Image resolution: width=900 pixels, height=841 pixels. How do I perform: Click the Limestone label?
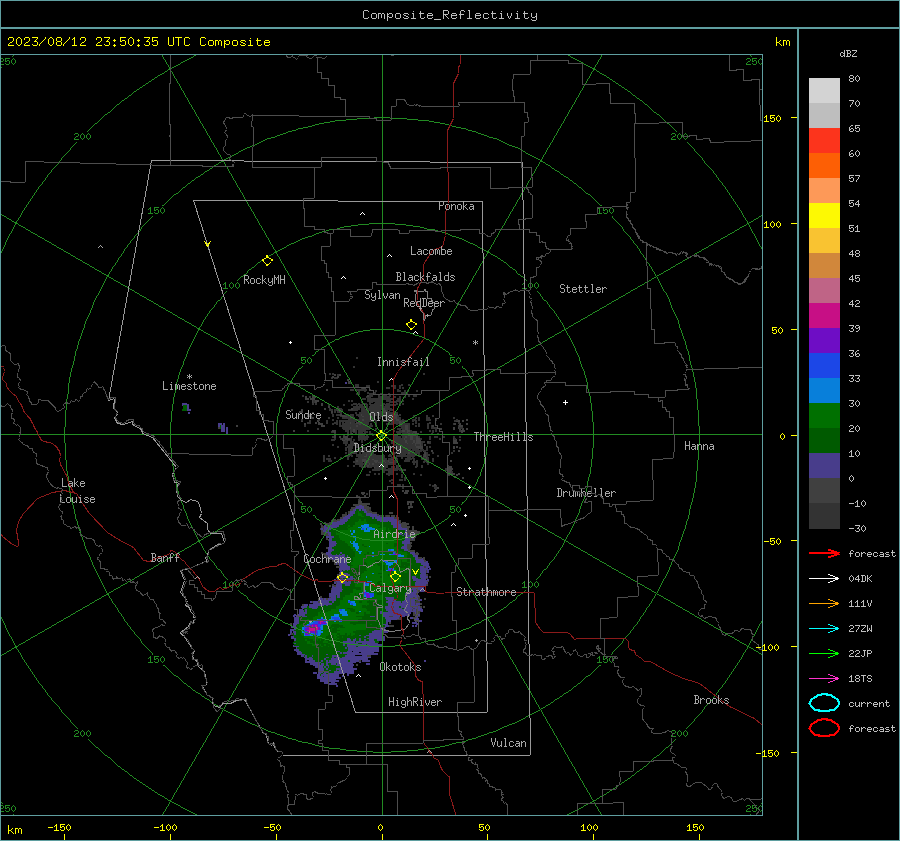189,386
